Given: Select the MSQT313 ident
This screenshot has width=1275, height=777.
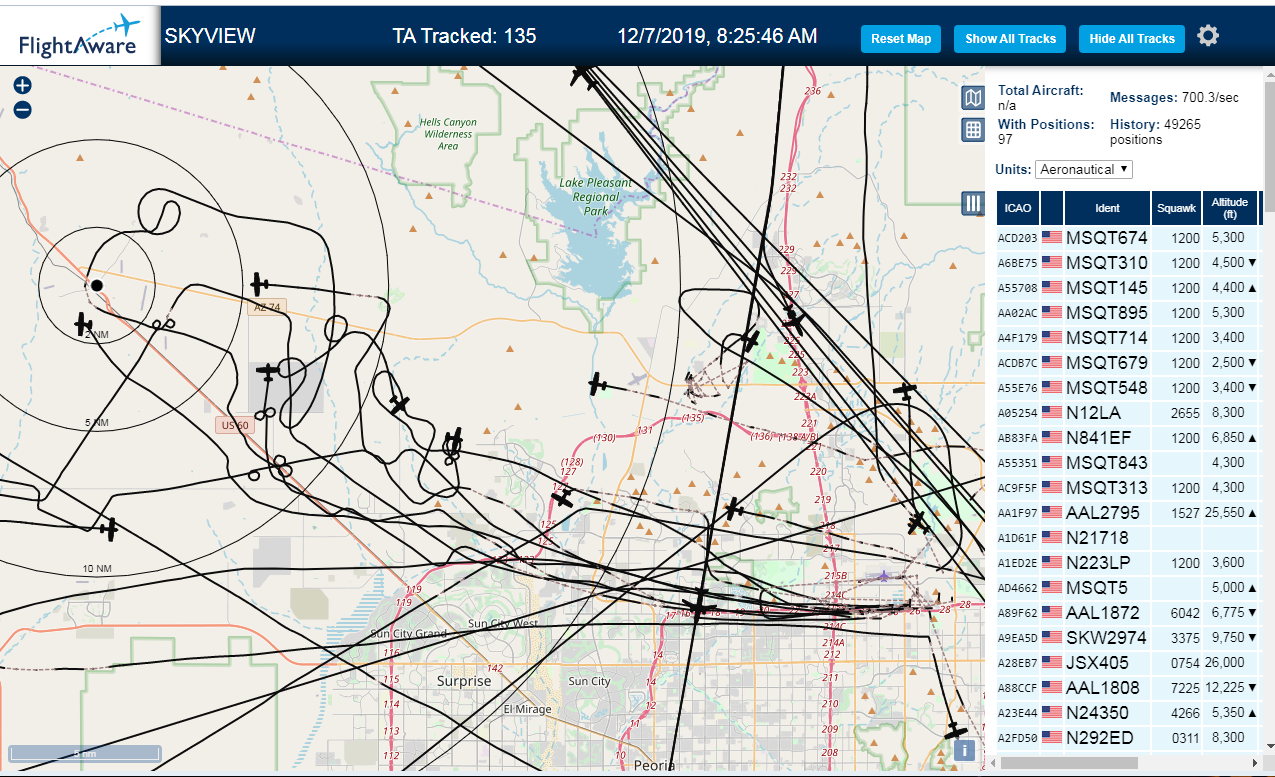Looking at the screenshot, I should [1107, 488].
